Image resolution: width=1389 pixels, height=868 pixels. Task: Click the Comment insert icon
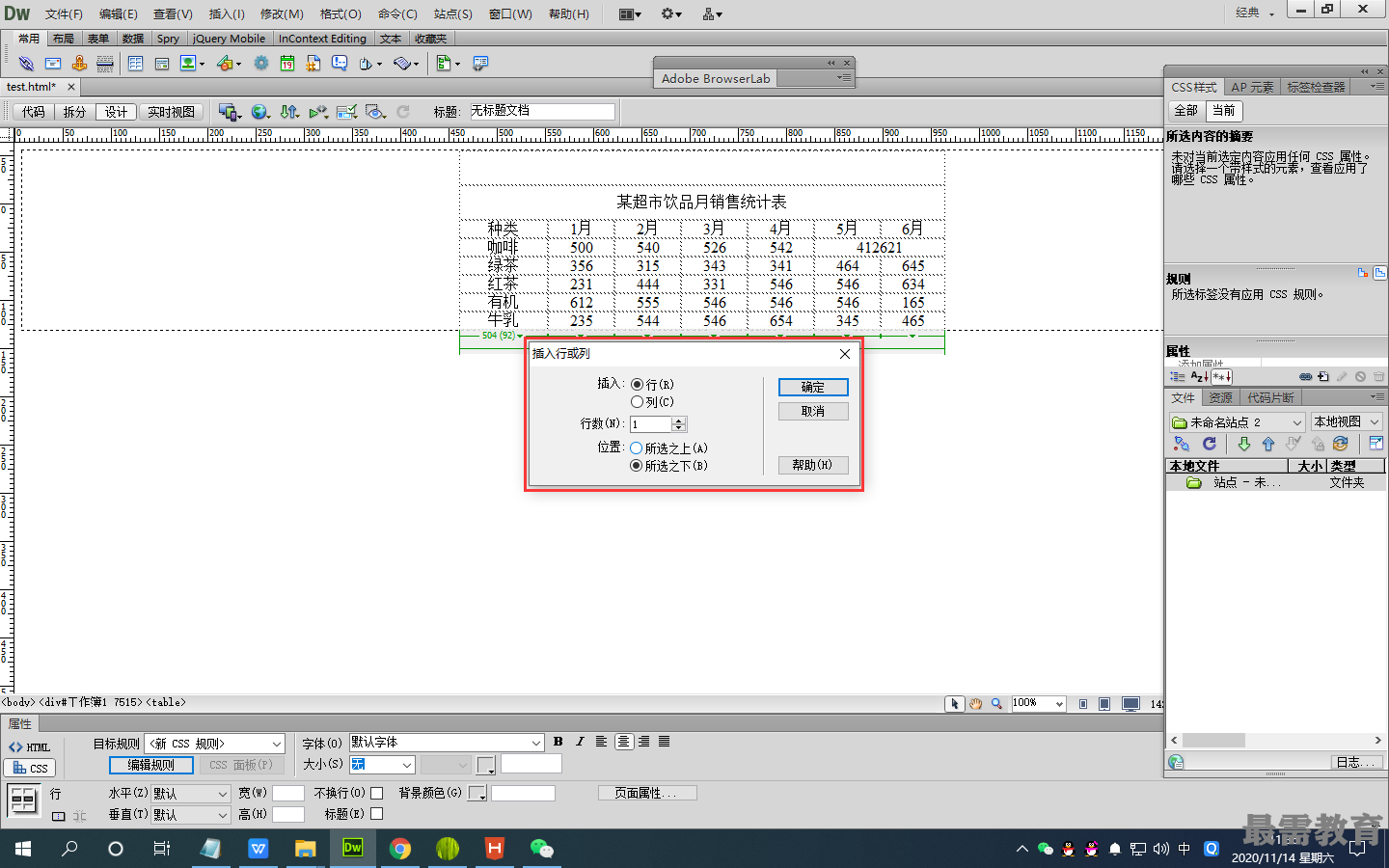coord(340,63)
